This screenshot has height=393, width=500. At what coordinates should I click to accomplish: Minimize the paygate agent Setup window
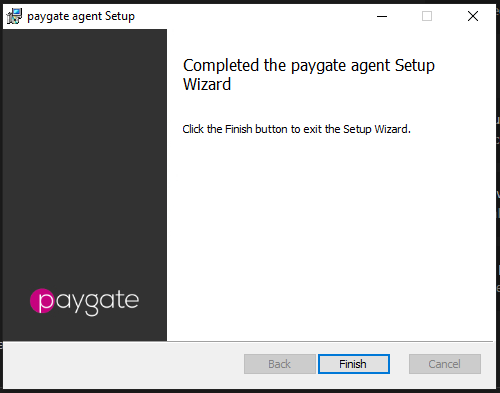tap(382, 16)
